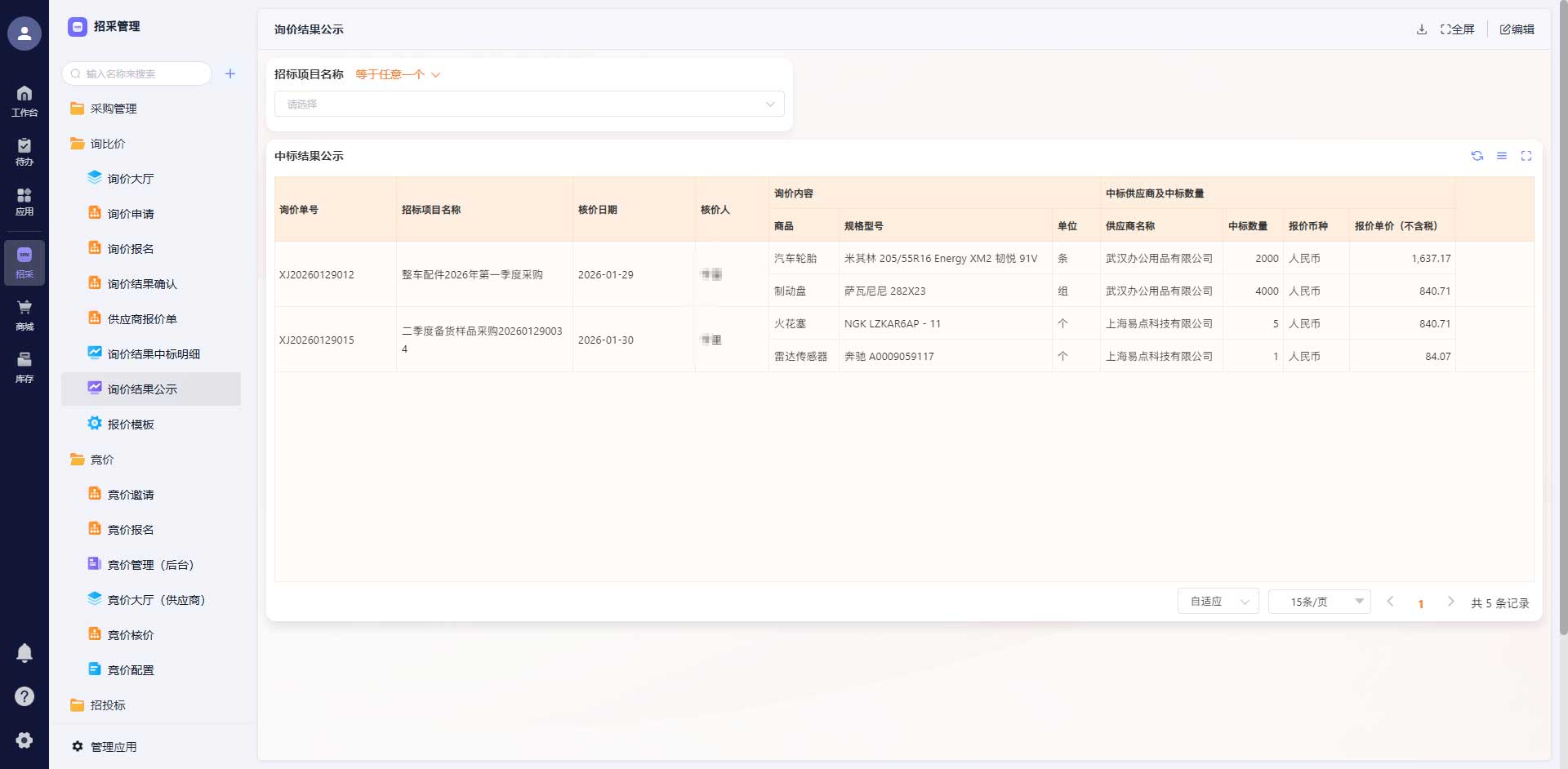Expand 中标结果公示 table to fullscreen
1568x769 pixels.
click(1526, 156)
